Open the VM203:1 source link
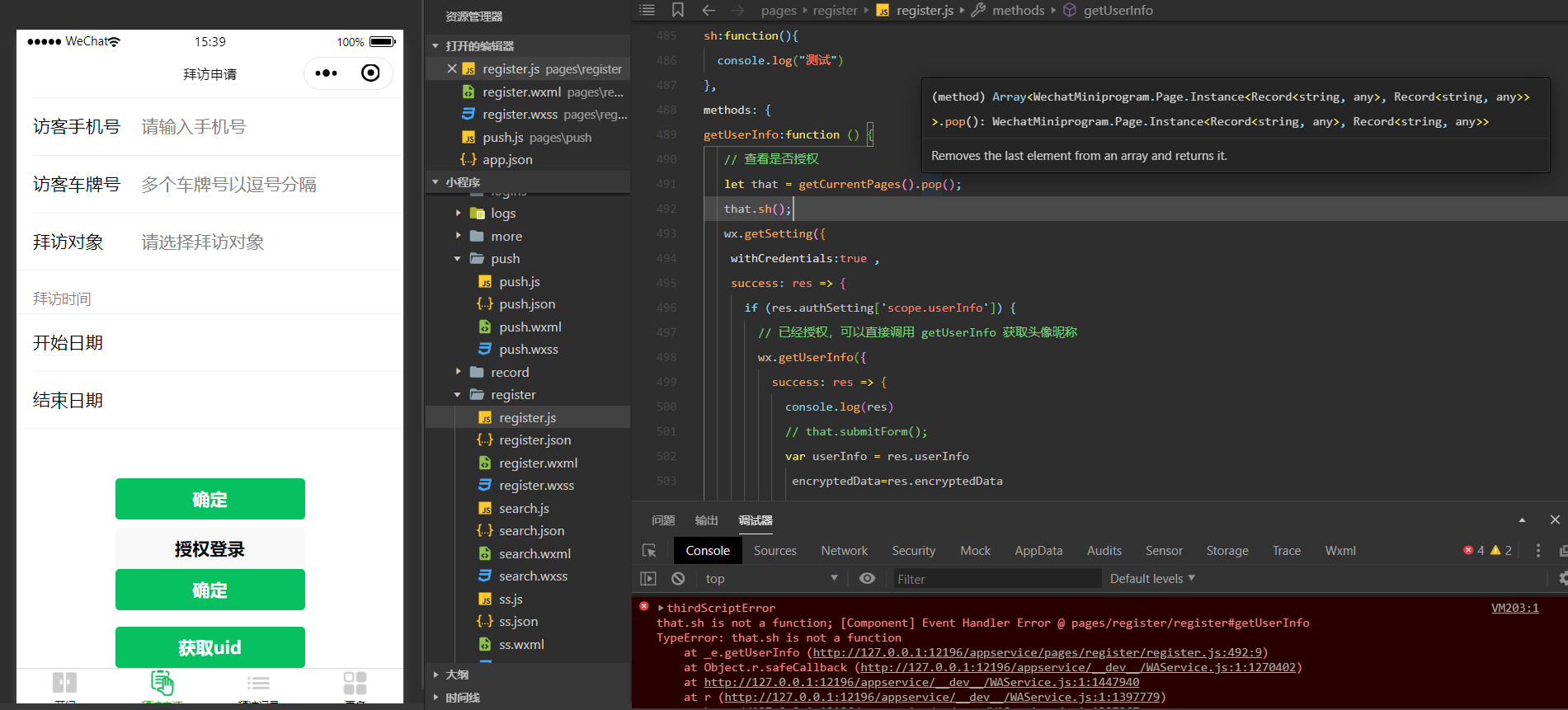The height and width of the screenshot is (710, 1568). pos(1515,608)
